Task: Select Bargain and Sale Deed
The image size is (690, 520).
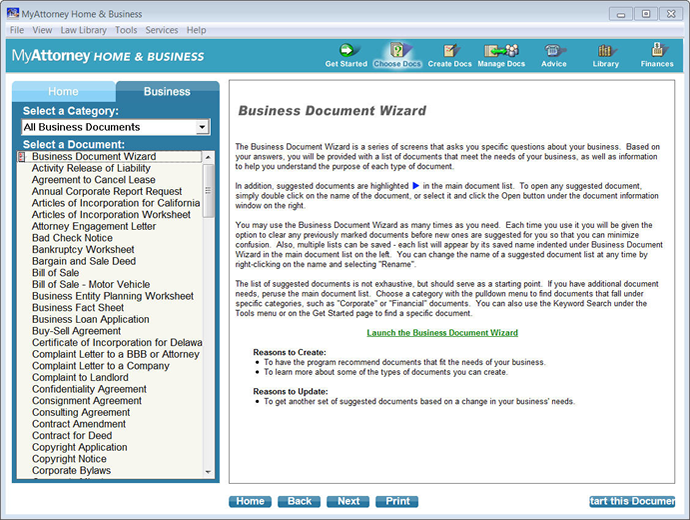Action: click(84, 261)
